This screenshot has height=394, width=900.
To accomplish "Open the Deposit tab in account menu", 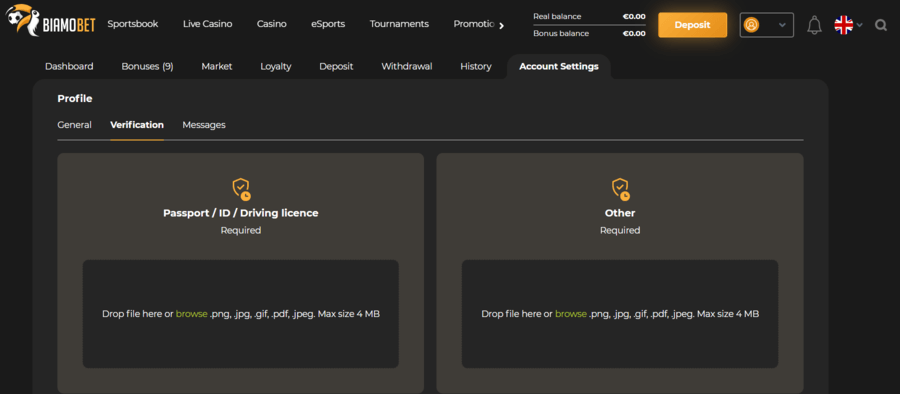I will (336, 67).
